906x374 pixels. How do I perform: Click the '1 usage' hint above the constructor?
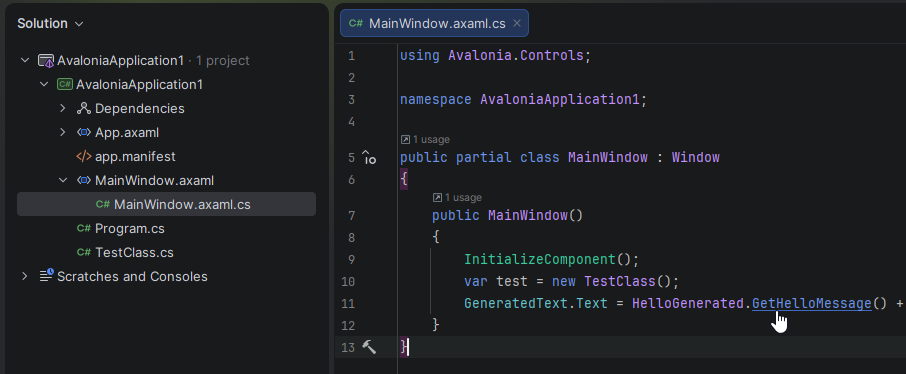pyautogui.click(x=457, y=198)
